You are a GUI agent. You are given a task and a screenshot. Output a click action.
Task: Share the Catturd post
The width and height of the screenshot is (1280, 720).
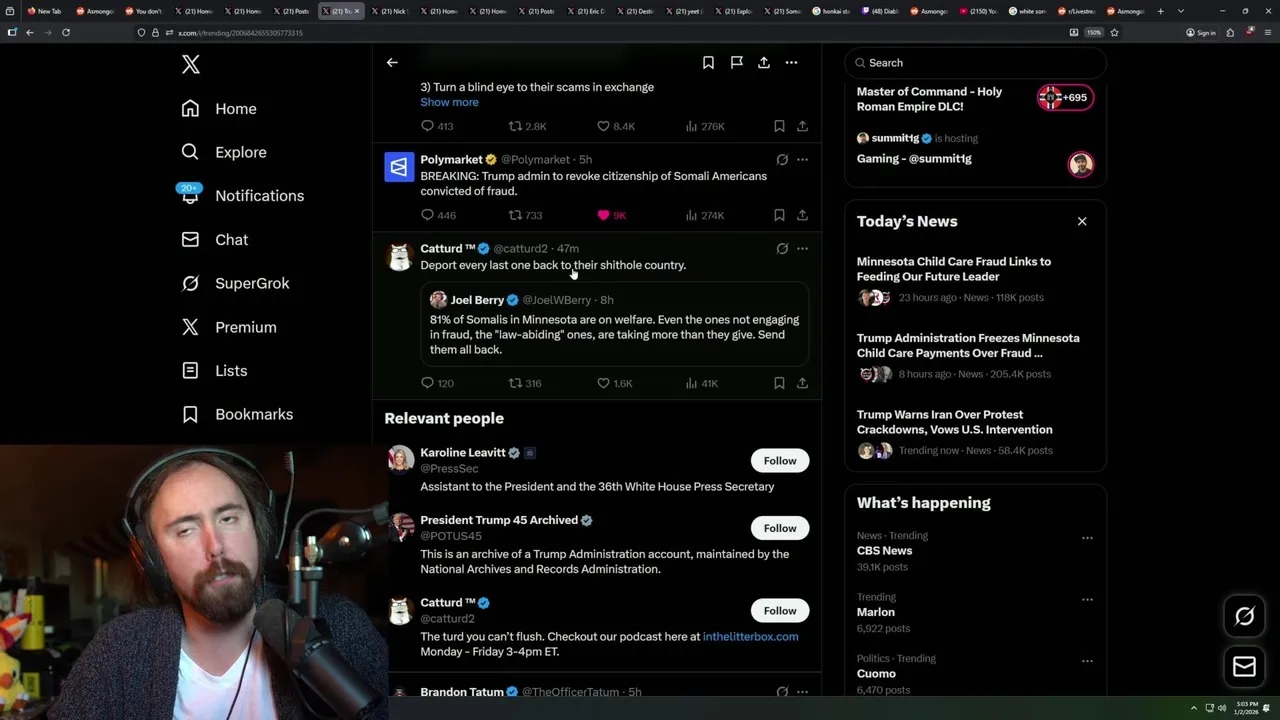pos(802,383)
